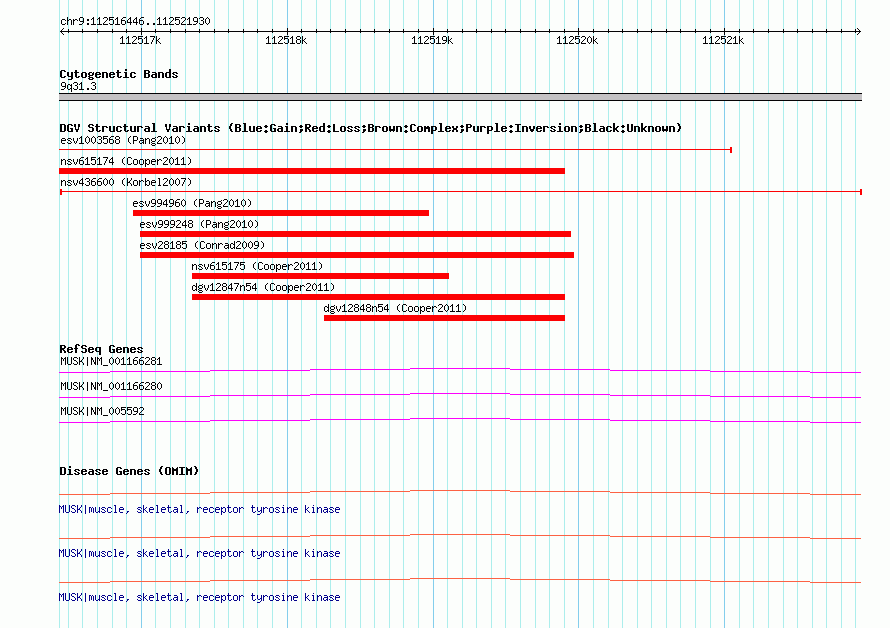Click the esv999248 (Pang2010) label
The height and width of the screenshot is (628, 890).
click(x=199, y=224)
